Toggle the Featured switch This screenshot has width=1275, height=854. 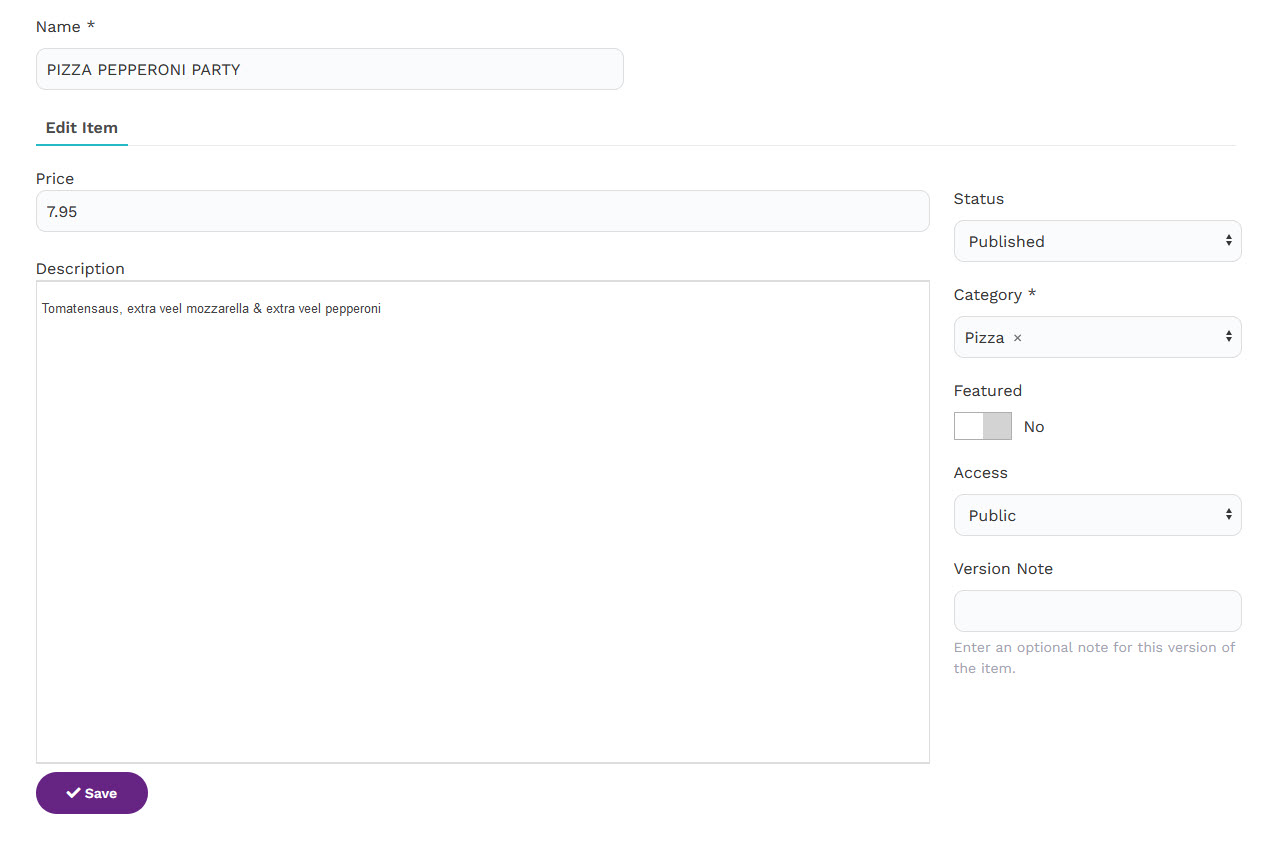[982, 426]
